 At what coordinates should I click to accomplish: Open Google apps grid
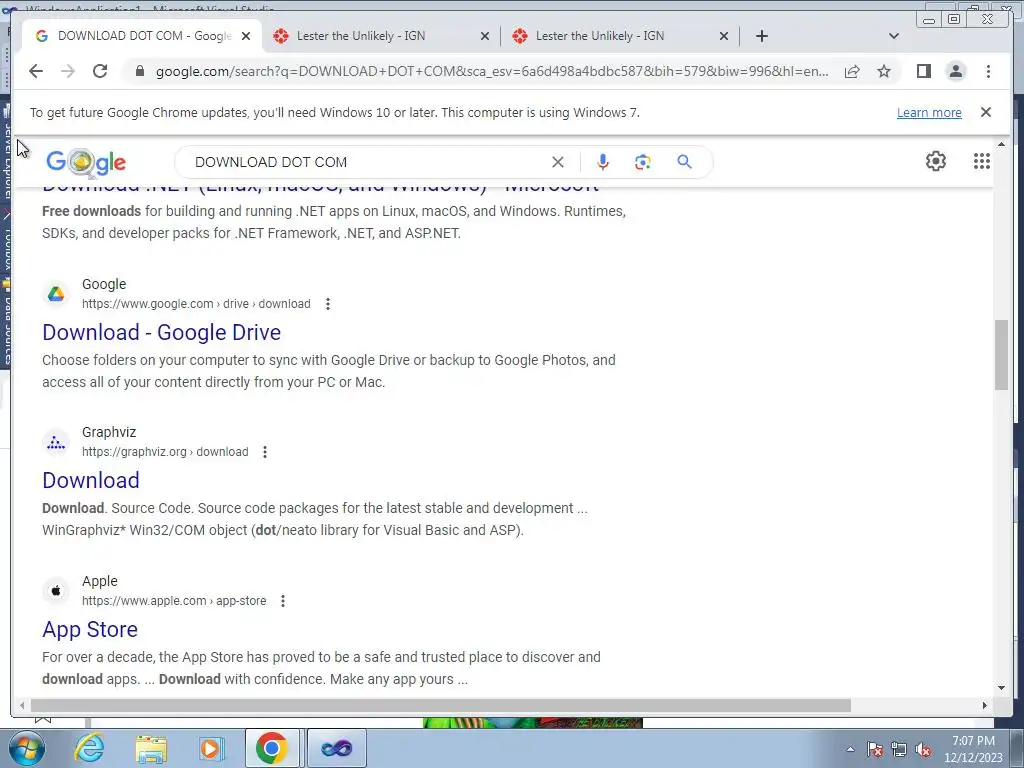(x=982, y=161)
